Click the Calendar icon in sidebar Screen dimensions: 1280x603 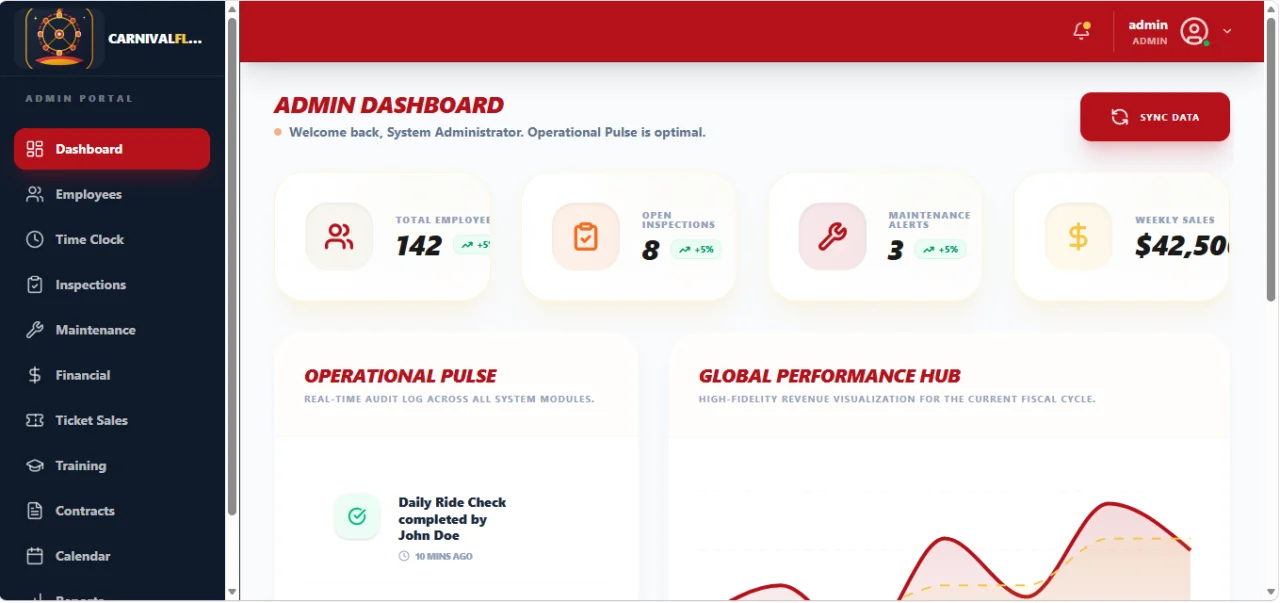click(35, 556)
